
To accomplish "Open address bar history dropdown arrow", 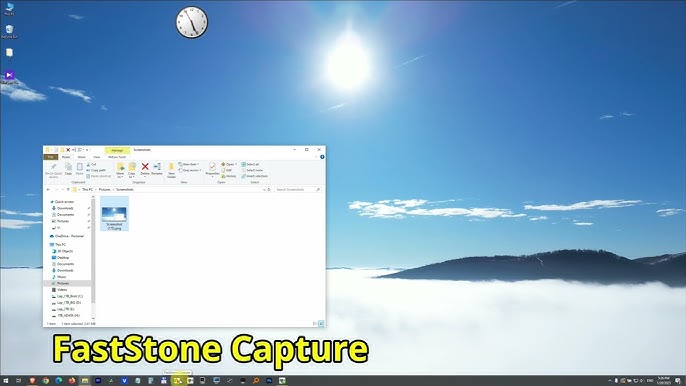I will tap(264, 189).
